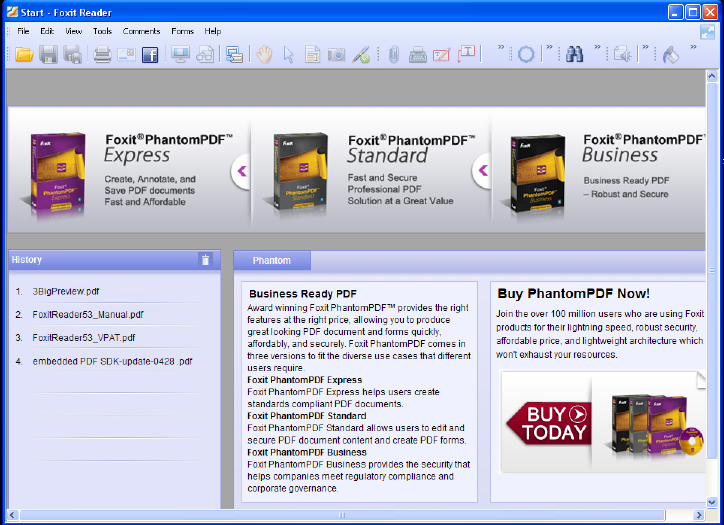Click the Business Ready PDF heading
Viewport: 724px width, 525px height.
pyautogui.click(x=303, y=294)
